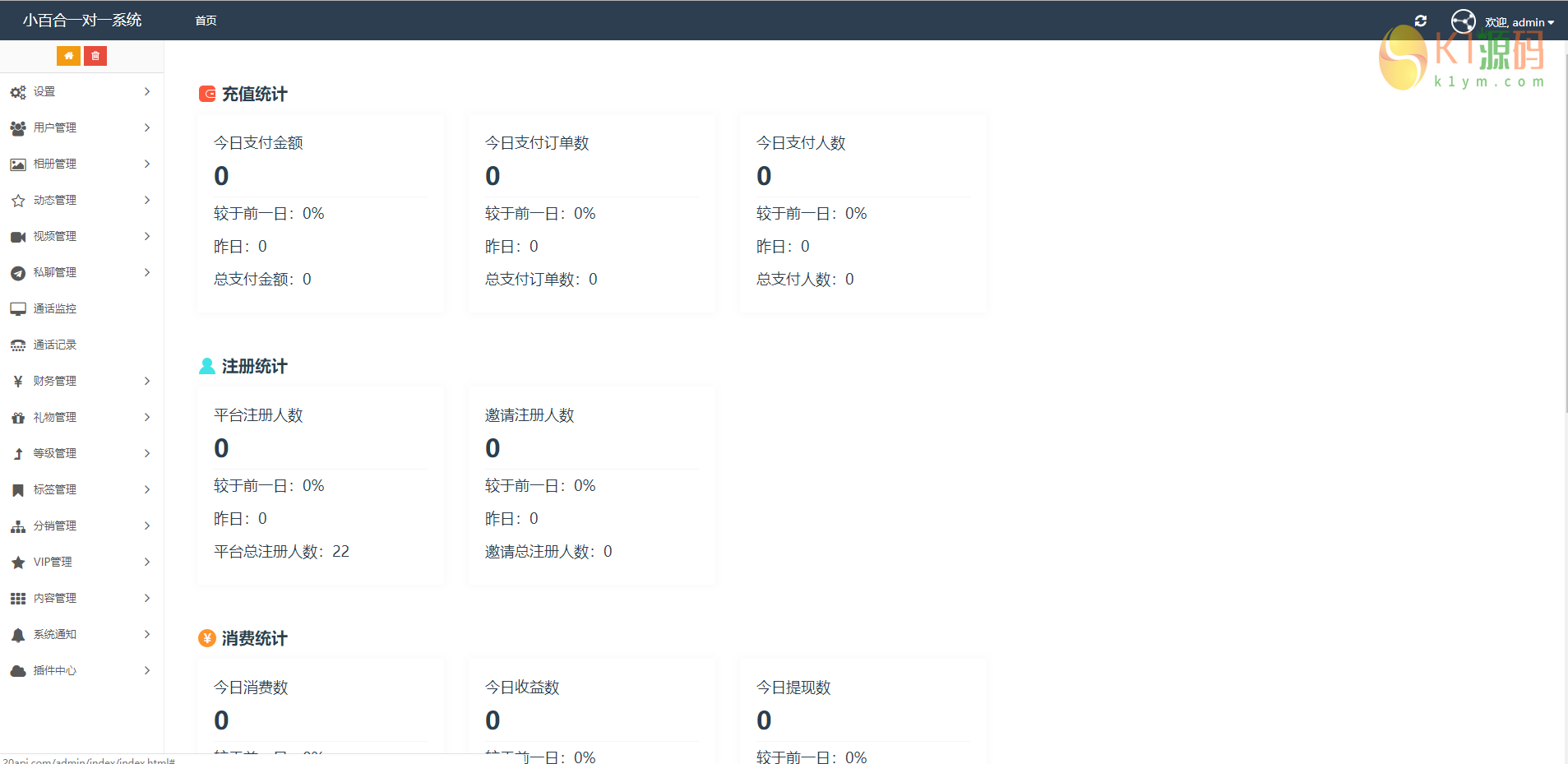The image size is (1568, 764).
Task: Click the solid star icon beside VIP管理
Action: click(18, 563)
